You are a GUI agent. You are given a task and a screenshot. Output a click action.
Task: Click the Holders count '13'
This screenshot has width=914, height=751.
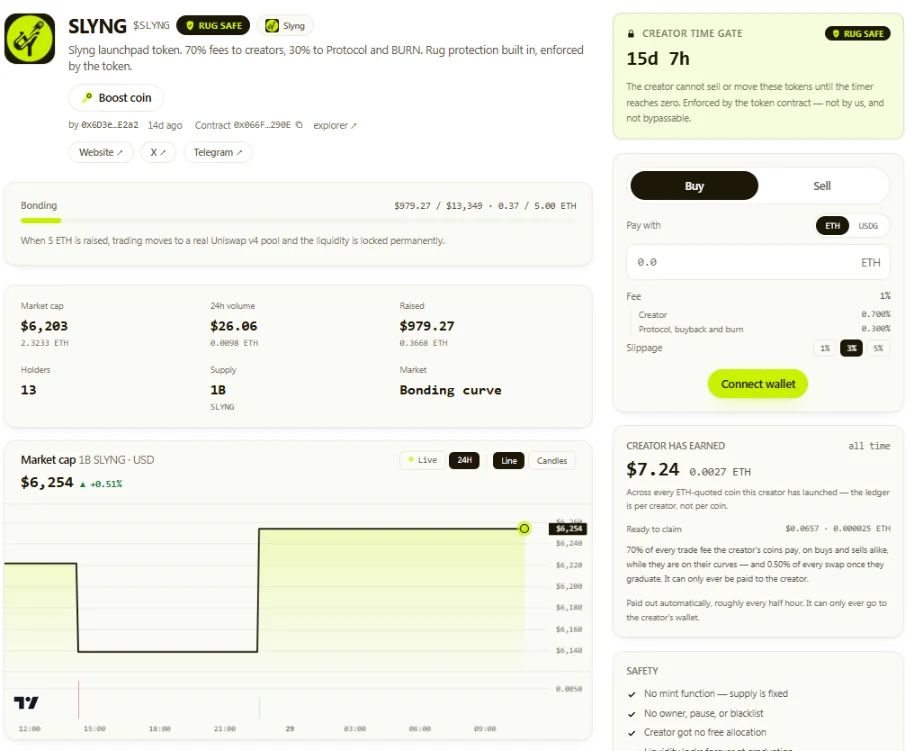coord(29,390)
